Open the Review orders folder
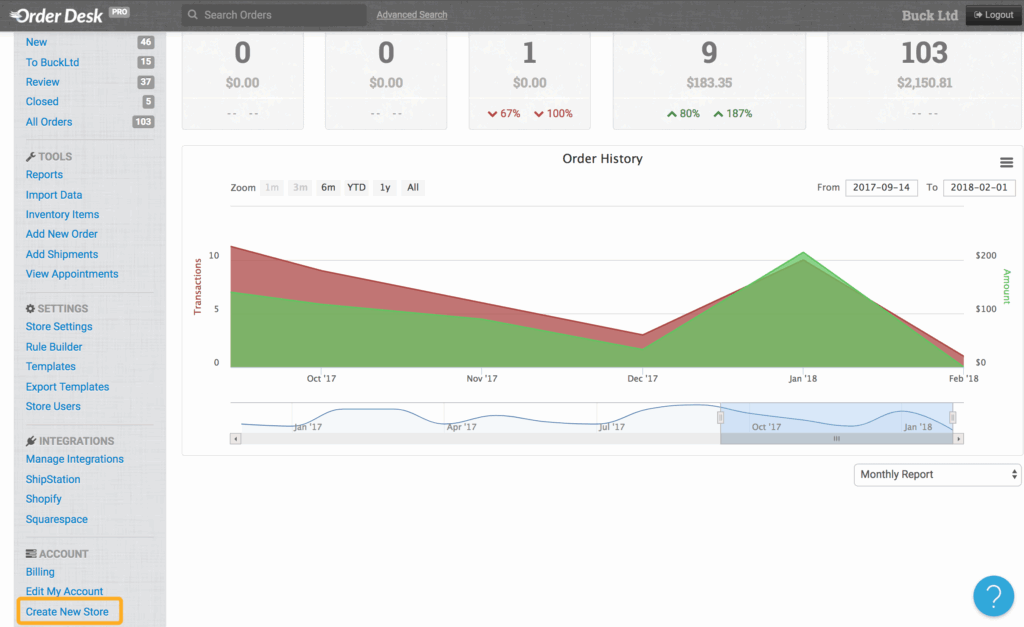 click(43, 82)
